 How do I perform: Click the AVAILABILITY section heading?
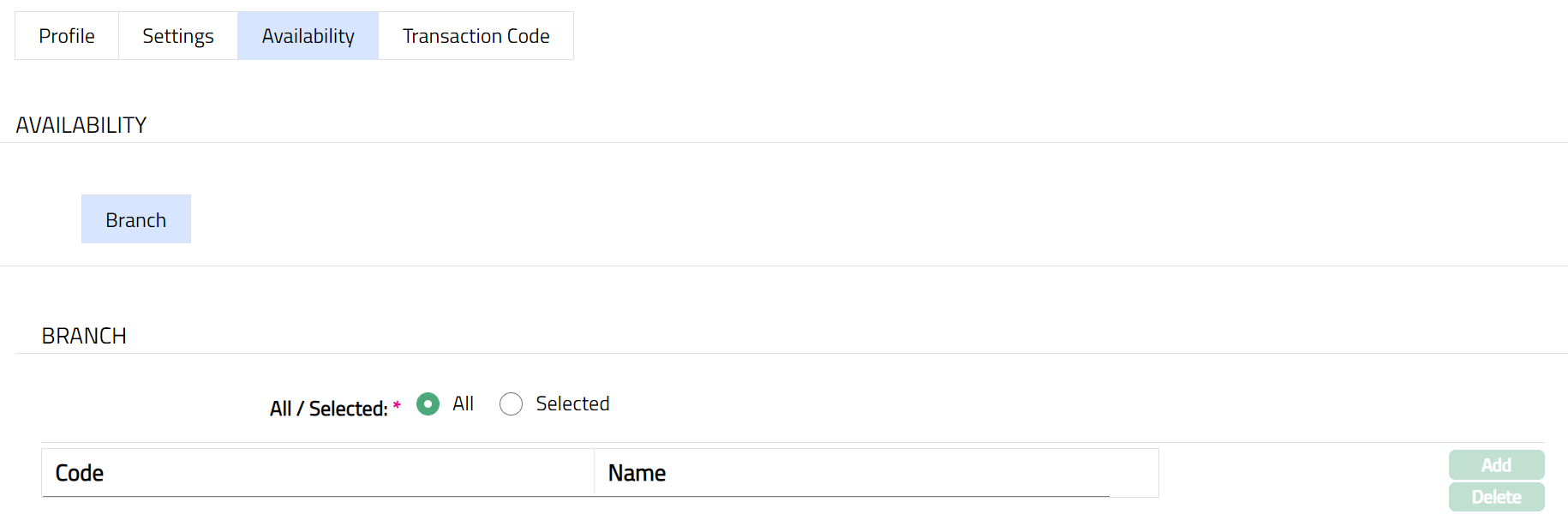point(81,125)
